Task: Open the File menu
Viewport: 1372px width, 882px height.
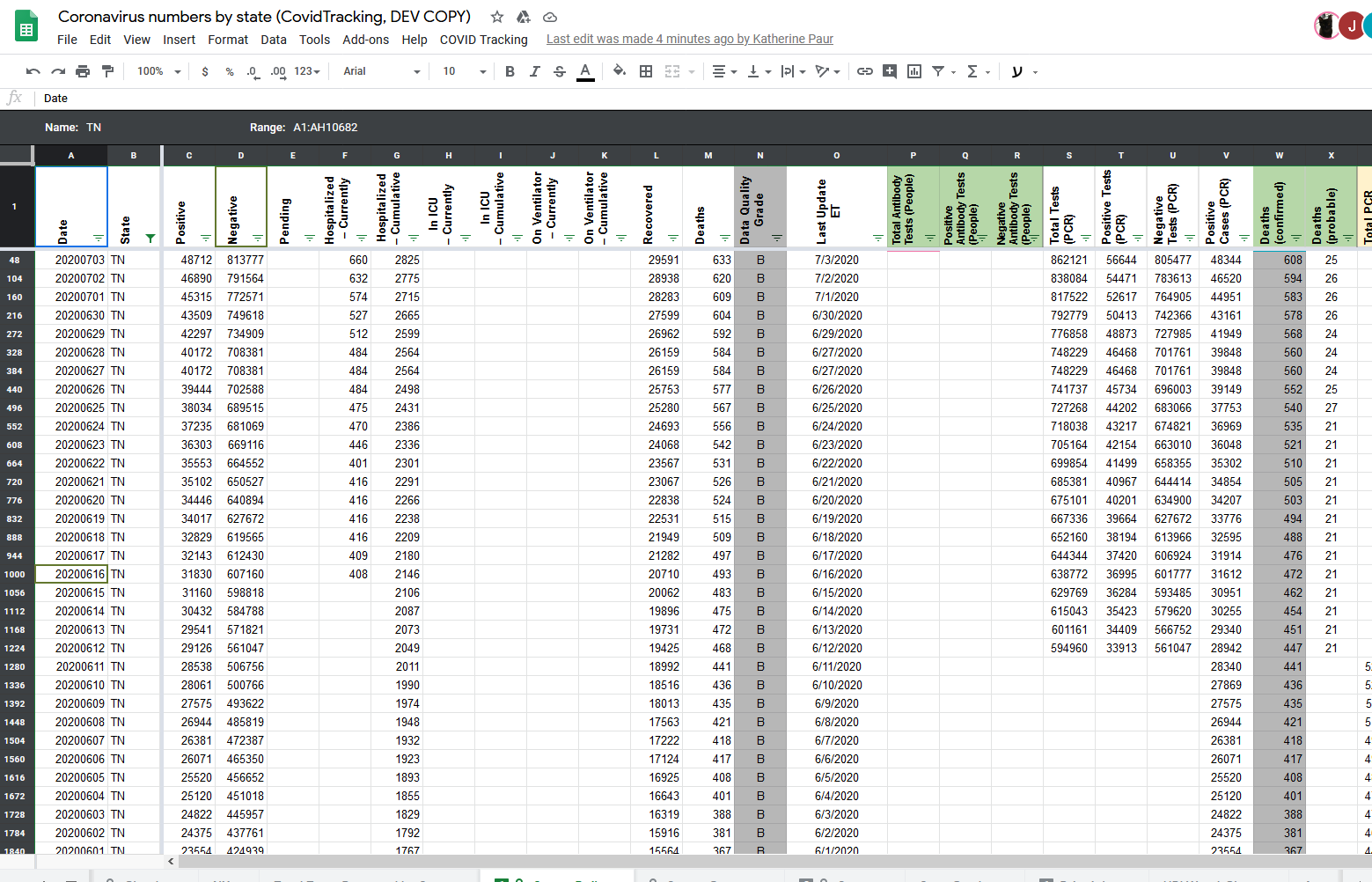Action: 67,40
